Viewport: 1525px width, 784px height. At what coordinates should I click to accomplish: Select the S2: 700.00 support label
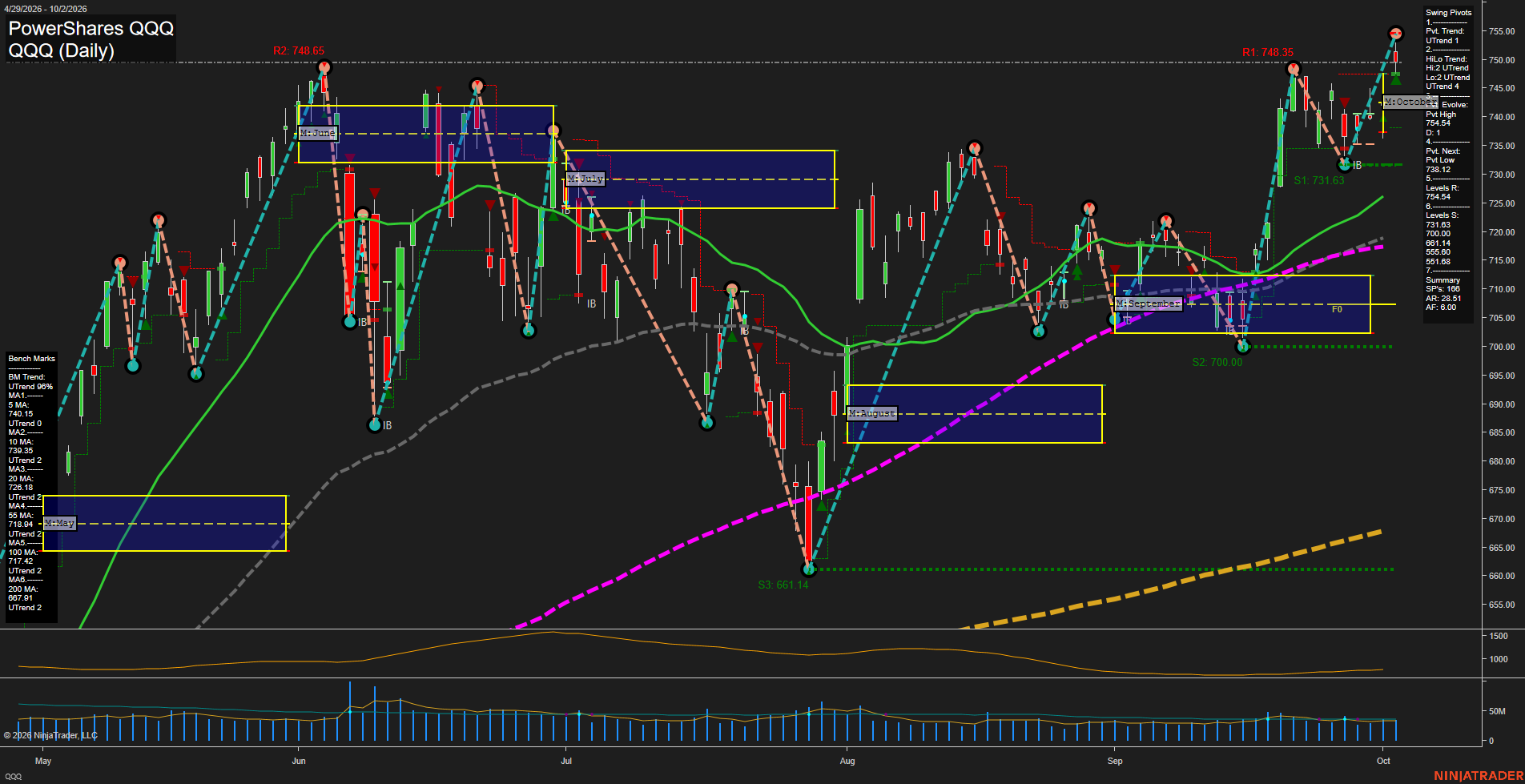point(1217,362)
